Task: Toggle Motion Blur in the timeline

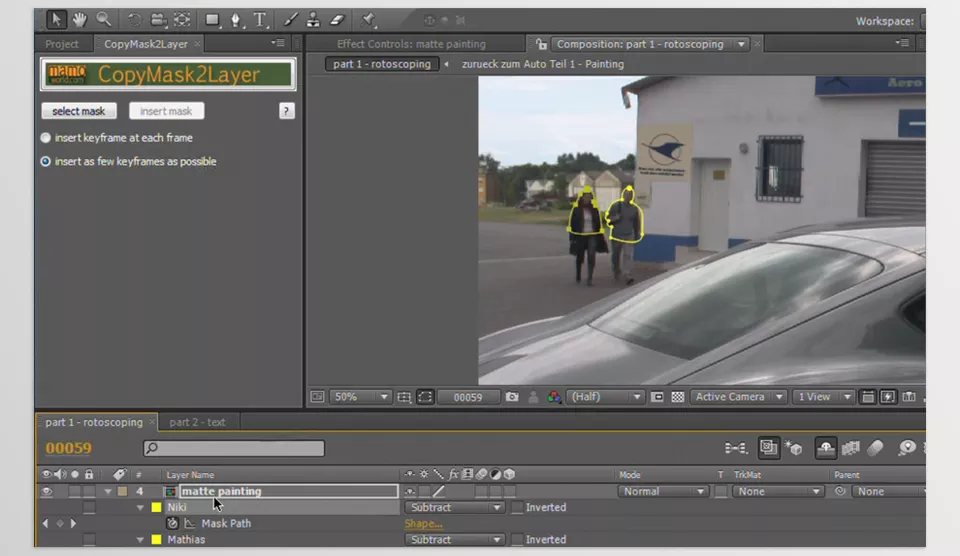Action: coord(876,448)
